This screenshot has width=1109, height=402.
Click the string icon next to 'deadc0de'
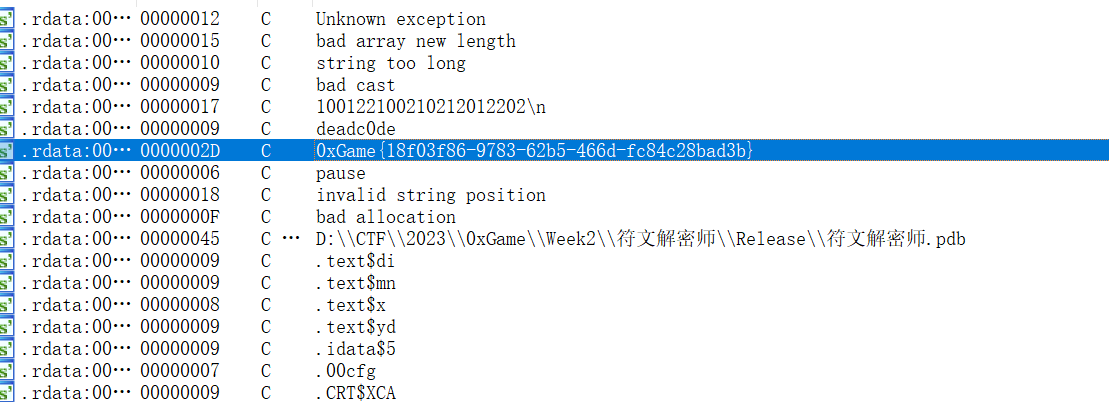click(x=6, y=129)
